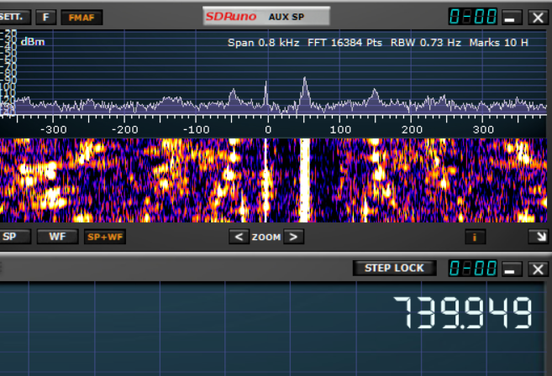Click the zoom in right arrow
The width and height of the screenshot is (552, 376).
tap(294, 237)
